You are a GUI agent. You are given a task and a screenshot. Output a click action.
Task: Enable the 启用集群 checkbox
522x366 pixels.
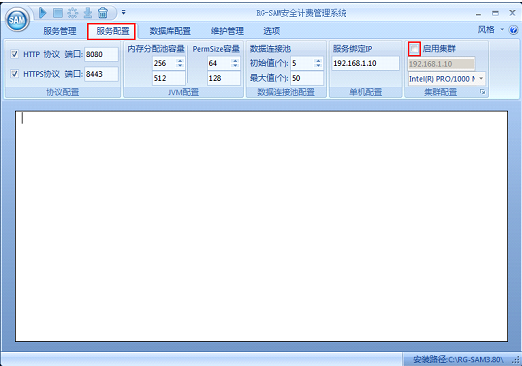(414, 49)
